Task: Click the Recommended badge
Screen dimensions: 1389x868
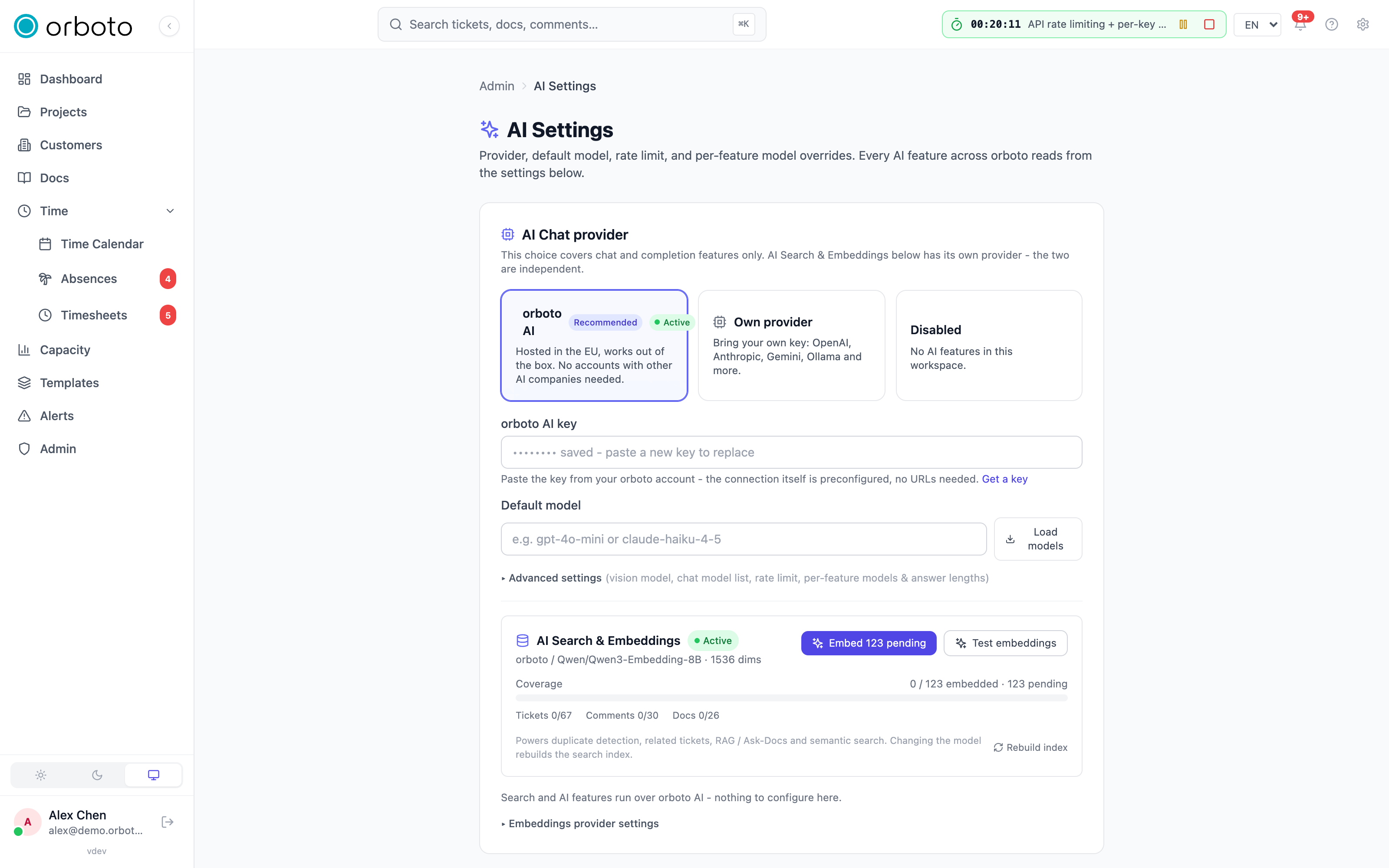Action: click(x=605, y=322)
